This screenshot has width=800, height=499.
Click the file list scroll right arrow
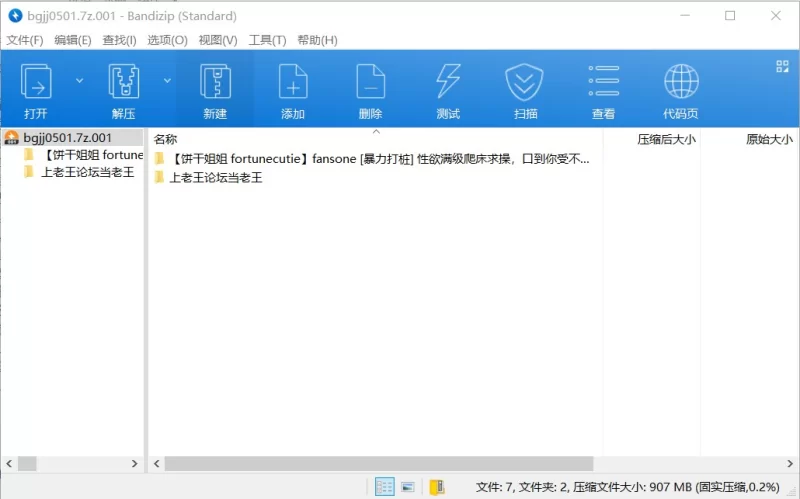[790, 463]
